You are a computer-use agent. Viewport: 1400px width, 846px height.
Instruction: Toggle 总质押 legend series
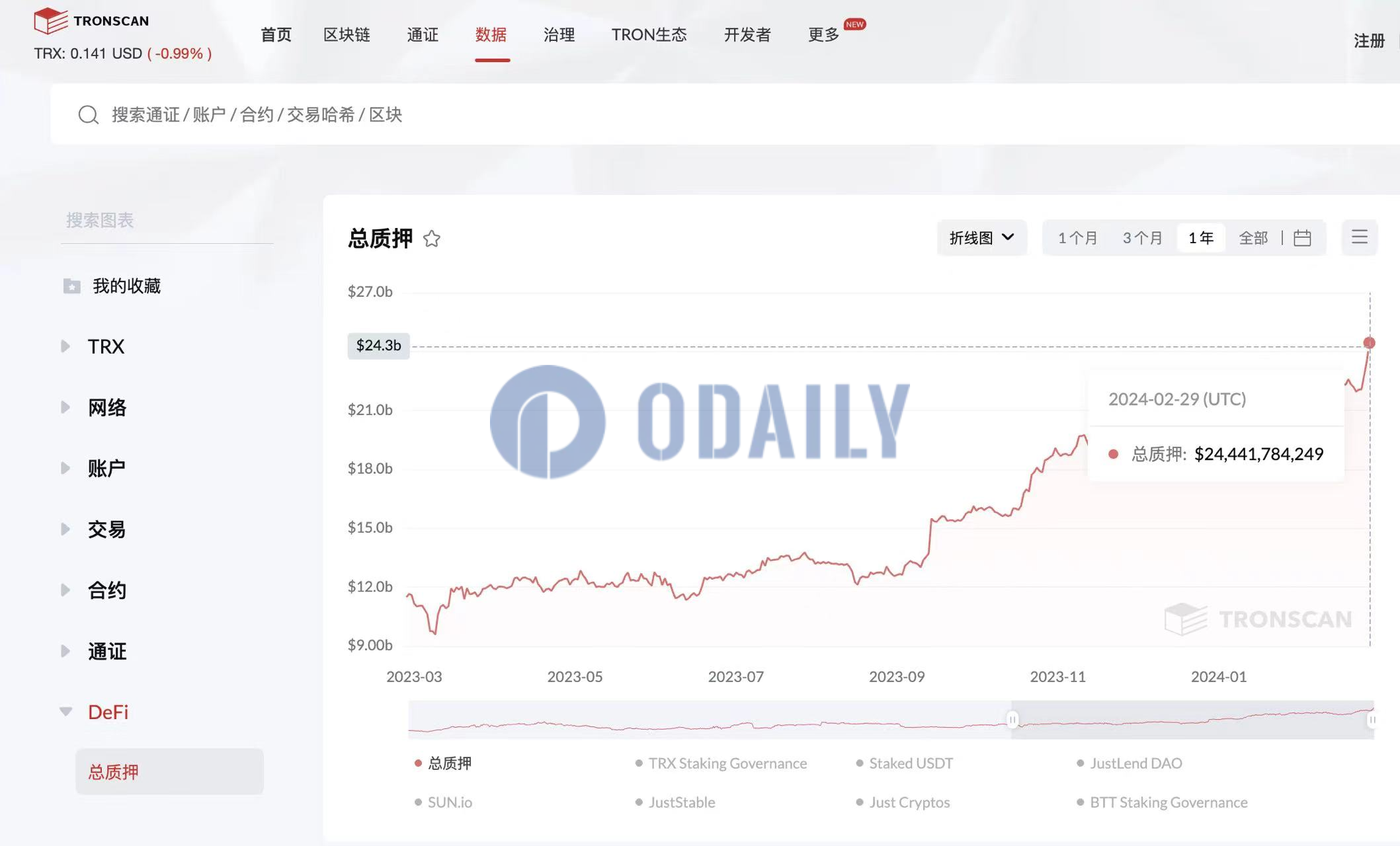(443, 763)
